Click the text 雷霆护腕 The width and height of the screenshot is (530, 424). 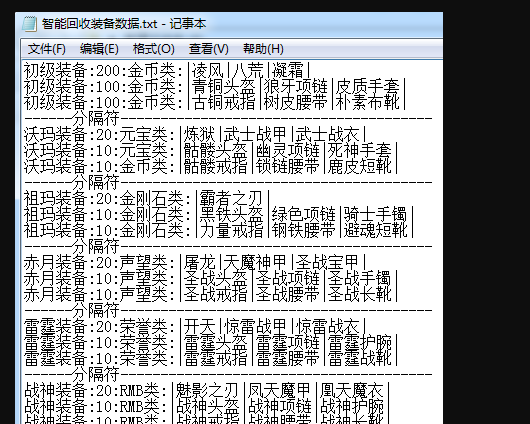tap(360, 343)
